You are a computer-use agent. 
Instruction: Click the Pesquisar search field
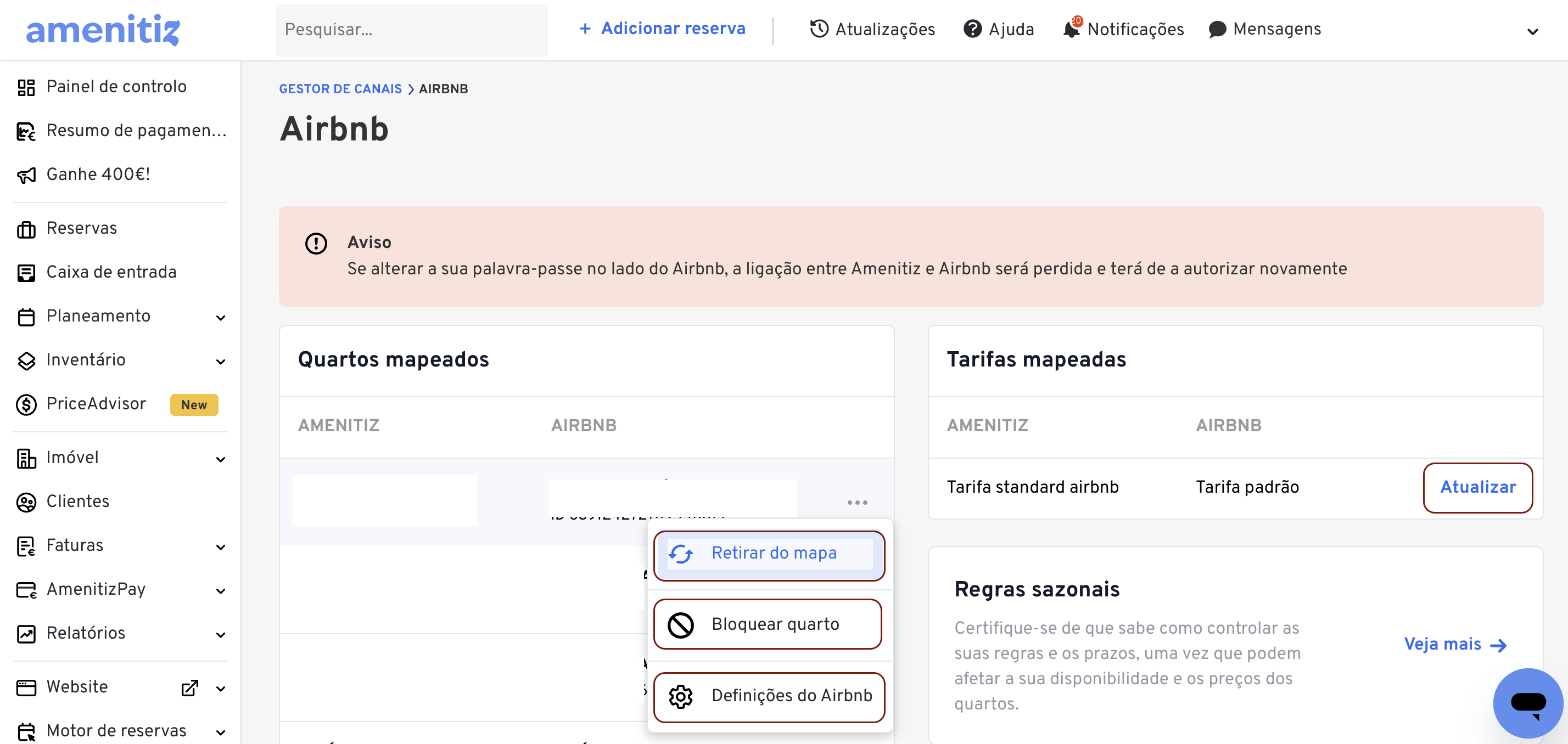click(411, 30)
